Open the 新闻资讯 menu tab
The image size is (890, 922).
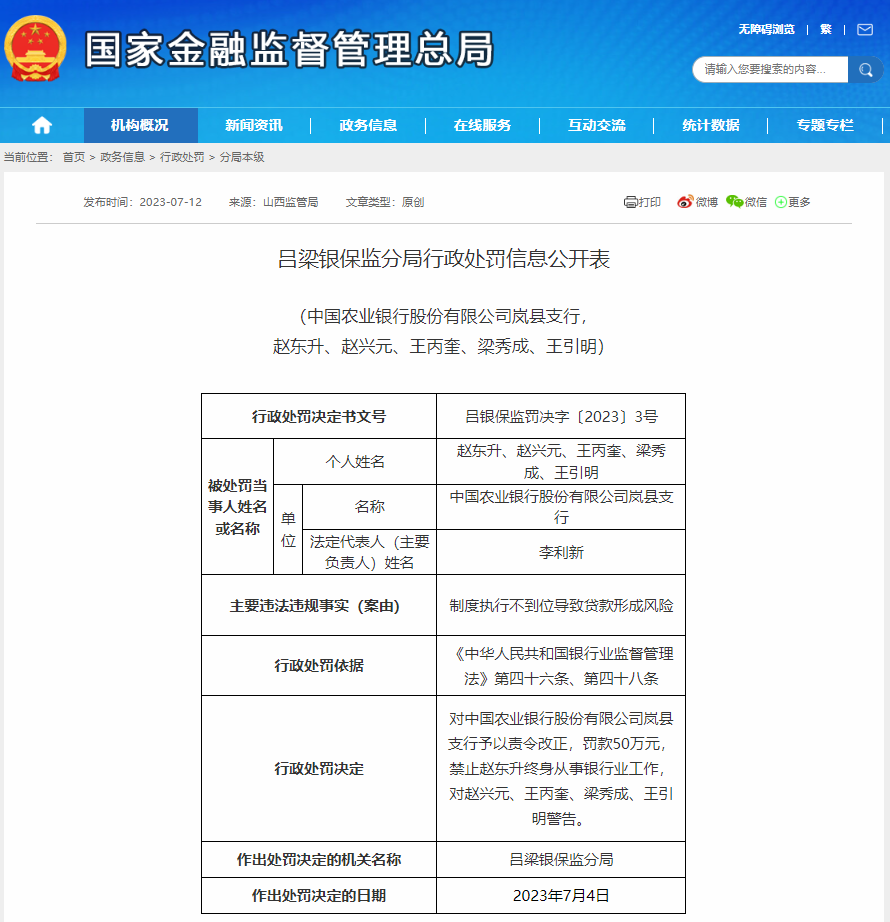tap(254, 125)
